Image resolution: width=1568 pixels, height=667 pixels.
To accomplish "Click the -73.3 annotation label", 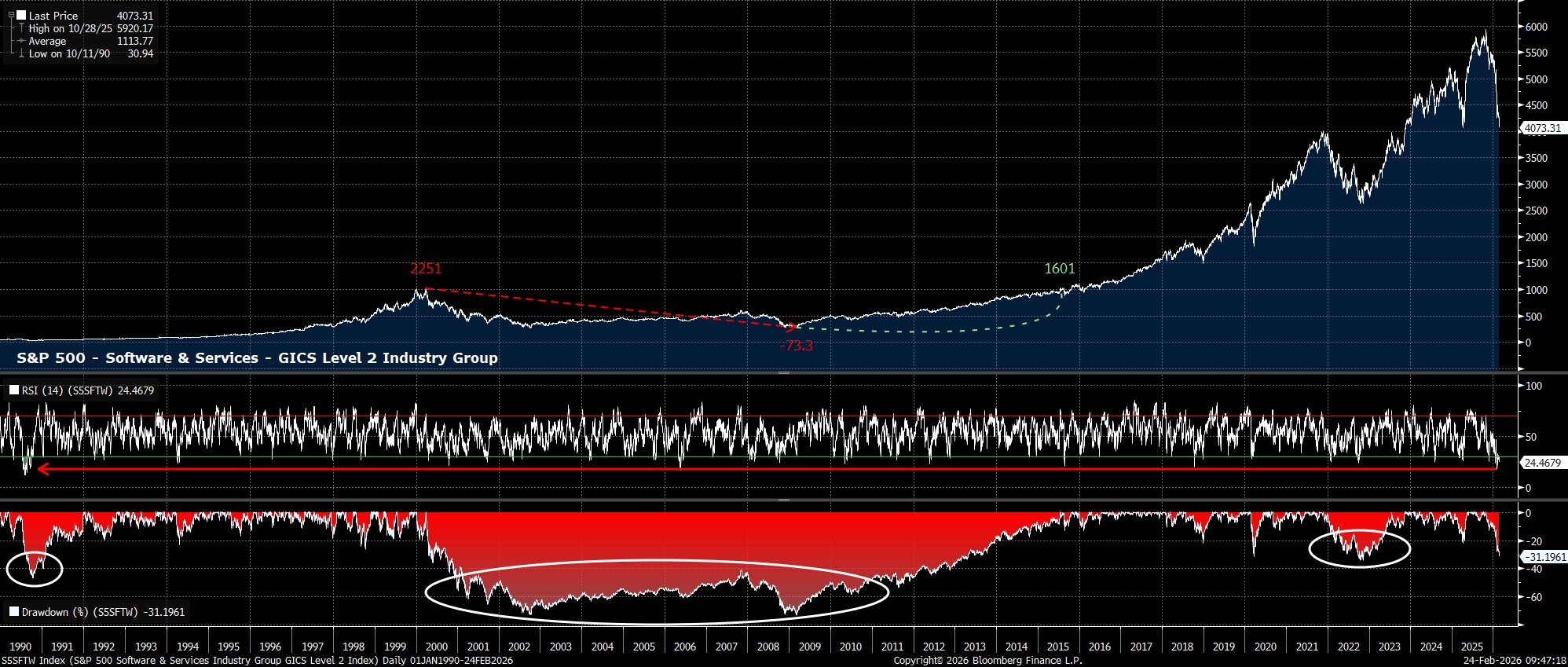I will [796, 346].
